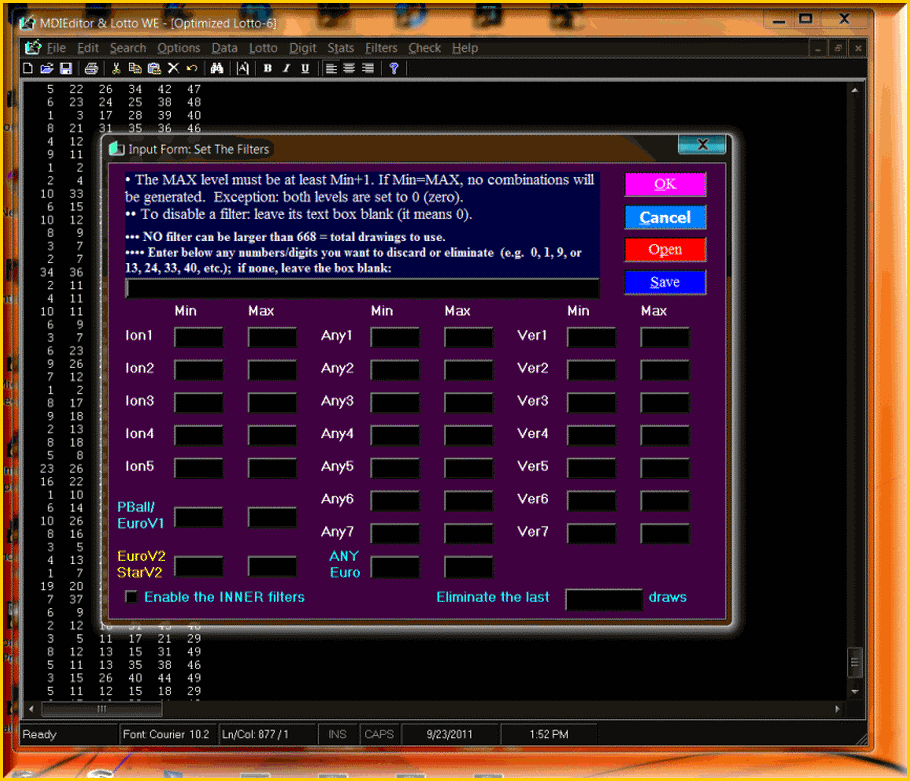Click the blue Save button
This screenshot has width=910, height=781.
click(x=665, y=282)
